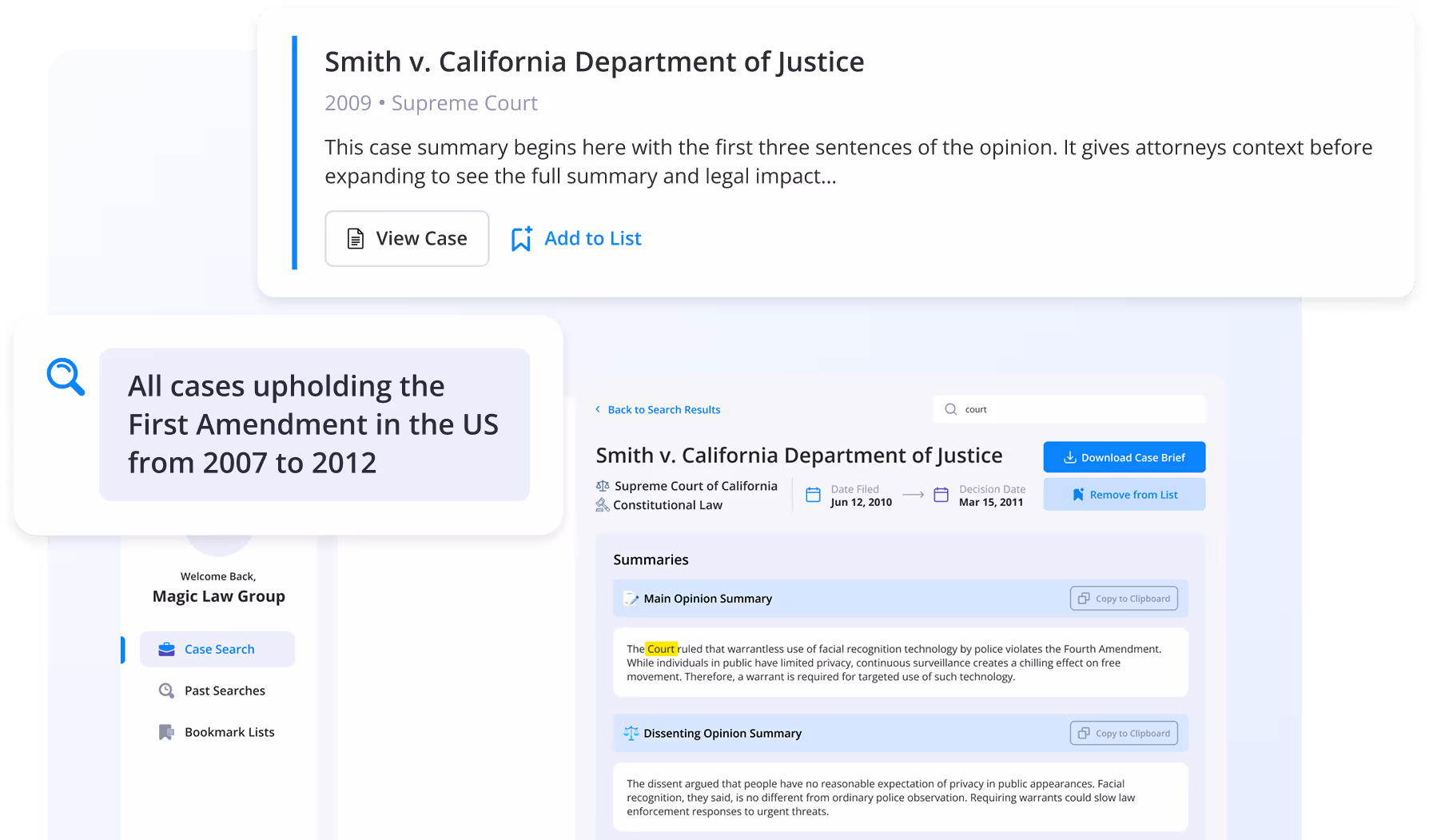
Task: Select the Case Search briefcase icon
Action: 166,649
